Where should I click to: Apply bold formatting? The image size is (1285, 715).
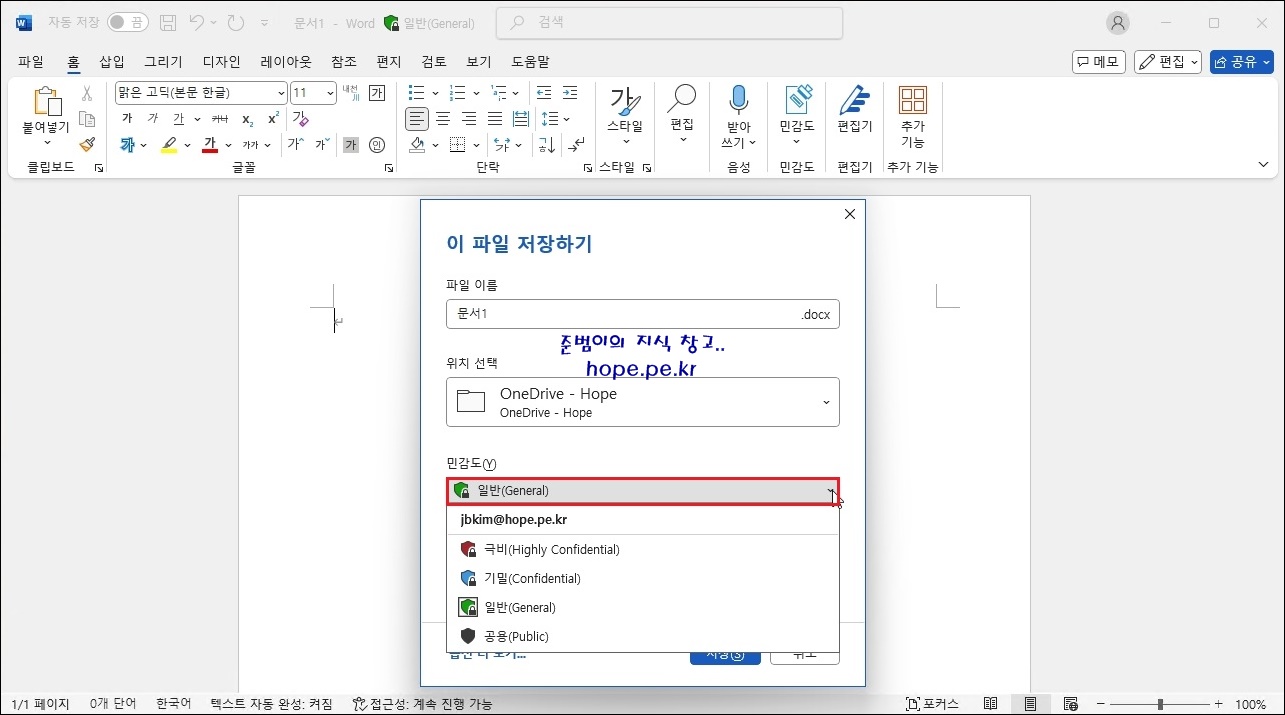(x=127, y=119)
